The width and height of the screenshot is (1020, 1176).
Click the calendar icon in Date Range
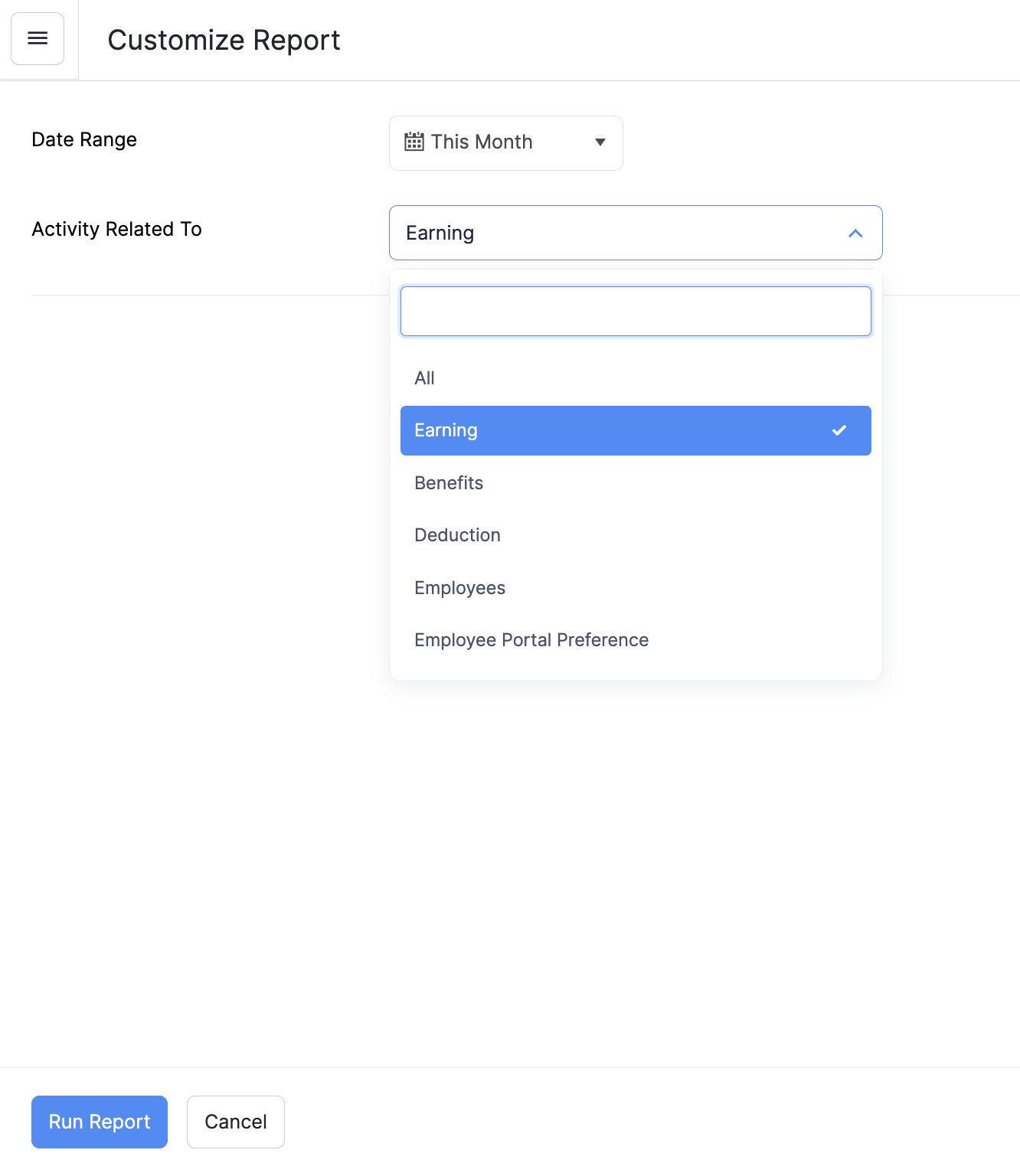[414, 142]
